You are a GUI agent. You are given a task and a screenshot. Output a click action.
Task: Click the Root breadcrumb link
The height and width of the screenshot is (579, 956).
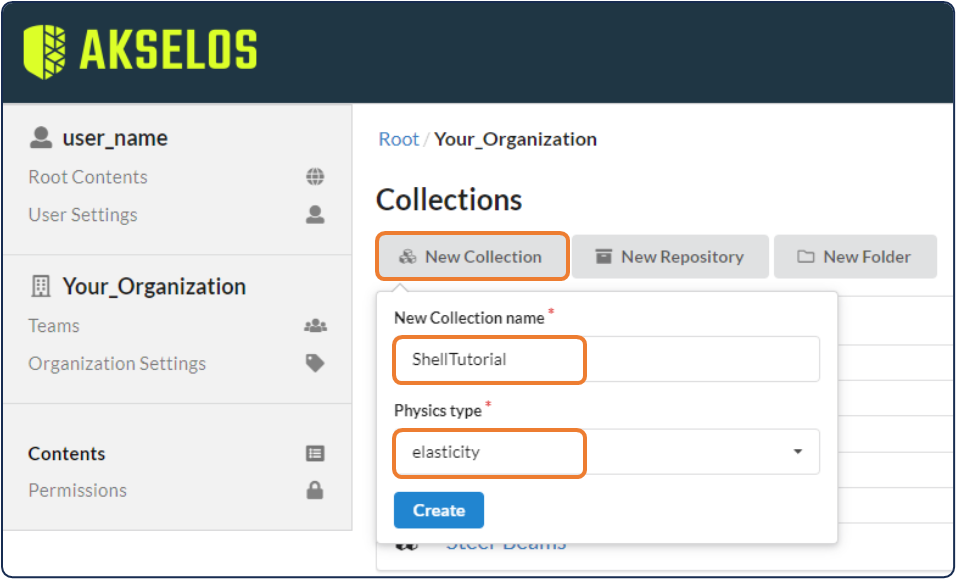[399, 139]
